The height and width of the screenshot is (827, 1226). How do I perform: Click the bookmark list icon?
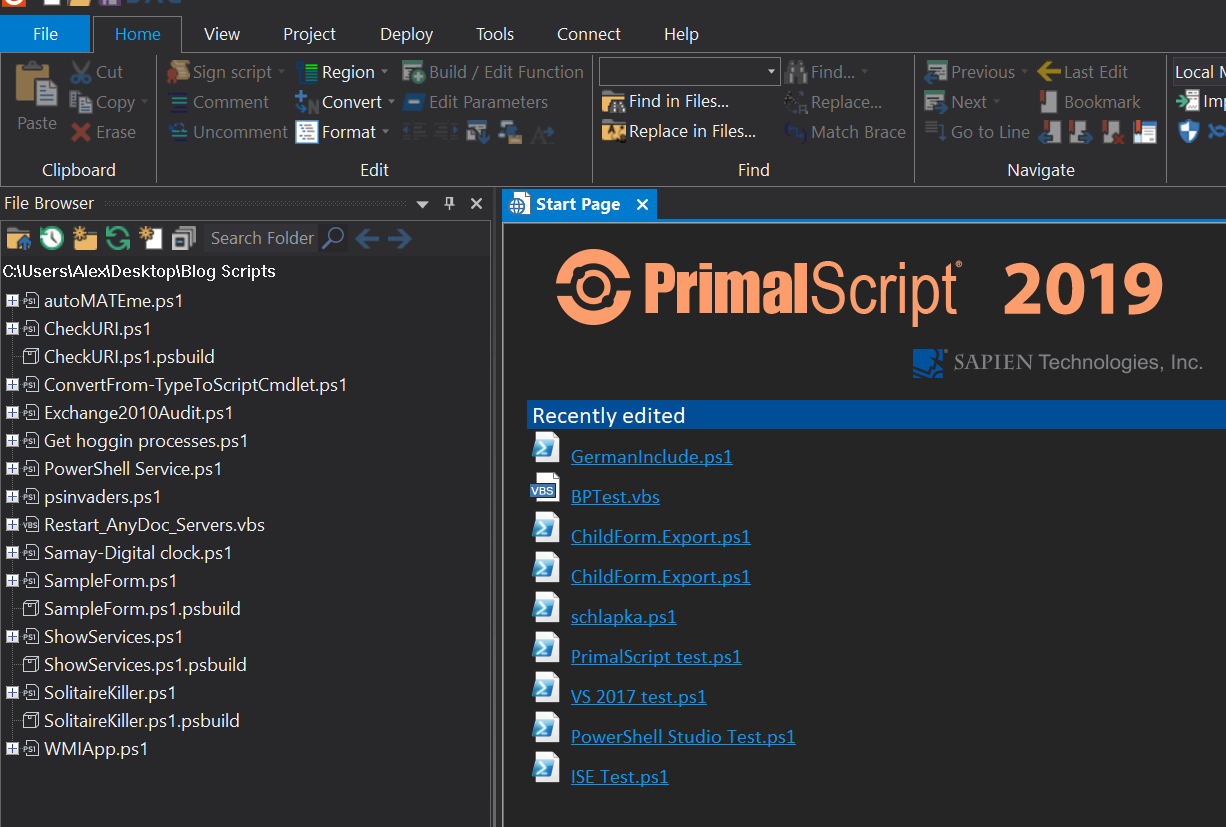pos(1144,132)
